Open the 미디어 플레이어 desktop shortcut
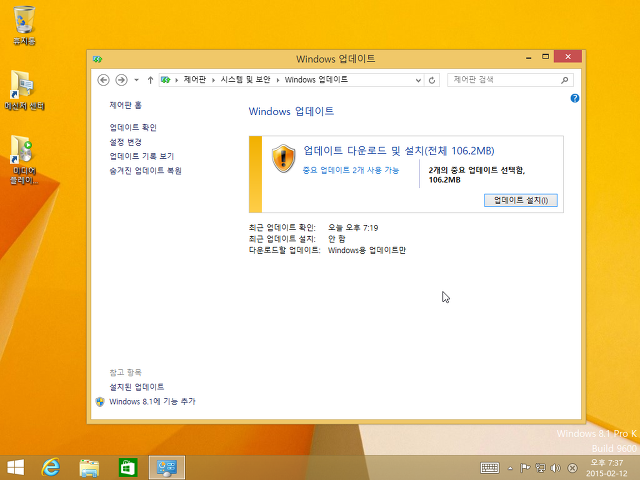 (x=24, y=160)
